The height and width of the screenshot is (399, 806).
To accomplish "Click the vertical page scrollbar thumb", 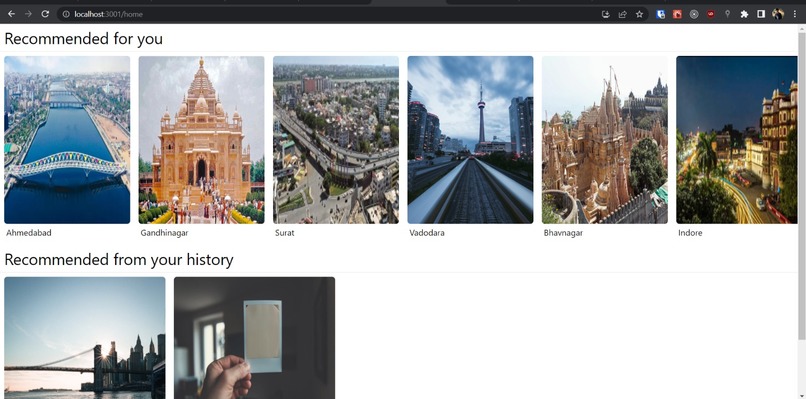I will [x=801, y=185].
